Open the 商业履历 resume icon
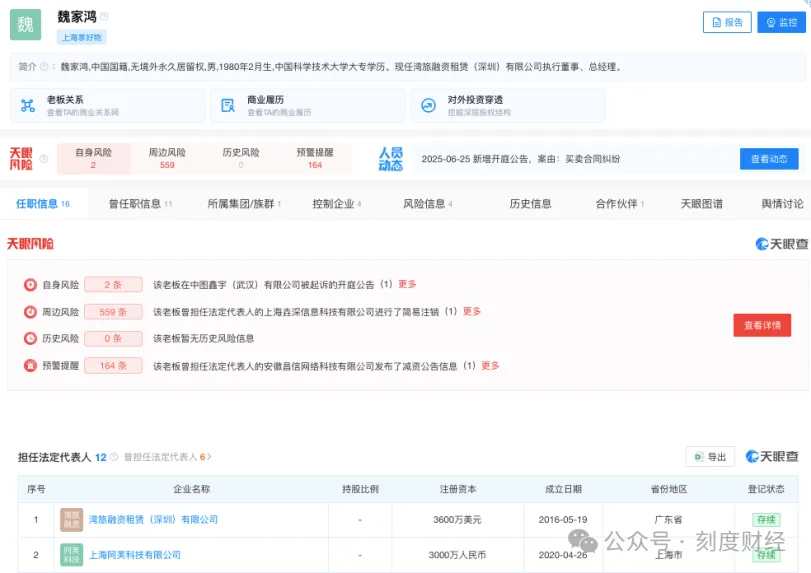Screen dimensions: 811x573 pos(228,105)
